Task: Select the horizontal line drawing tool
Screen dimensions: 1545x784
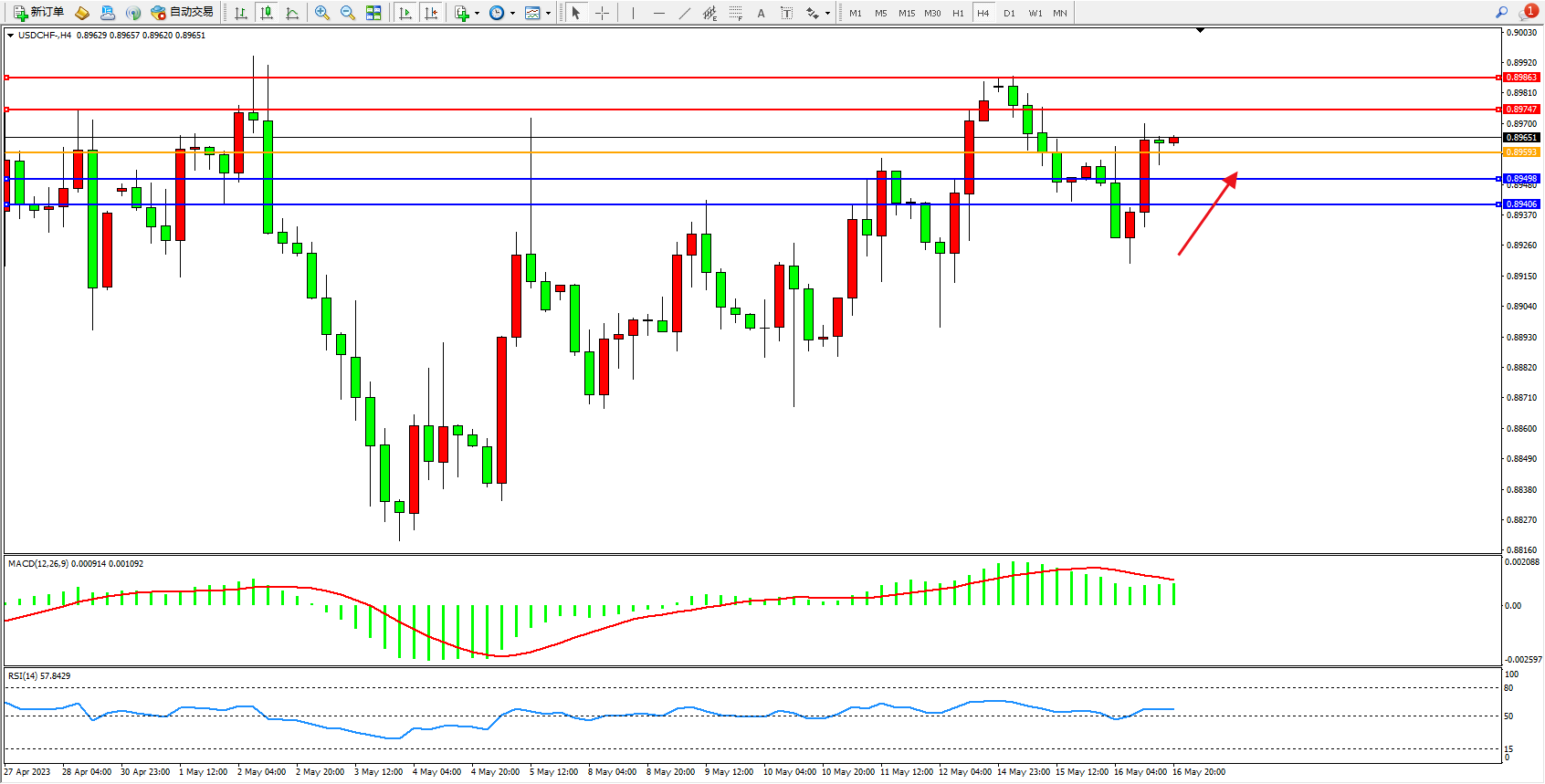Action: click(x=658, y=13)
